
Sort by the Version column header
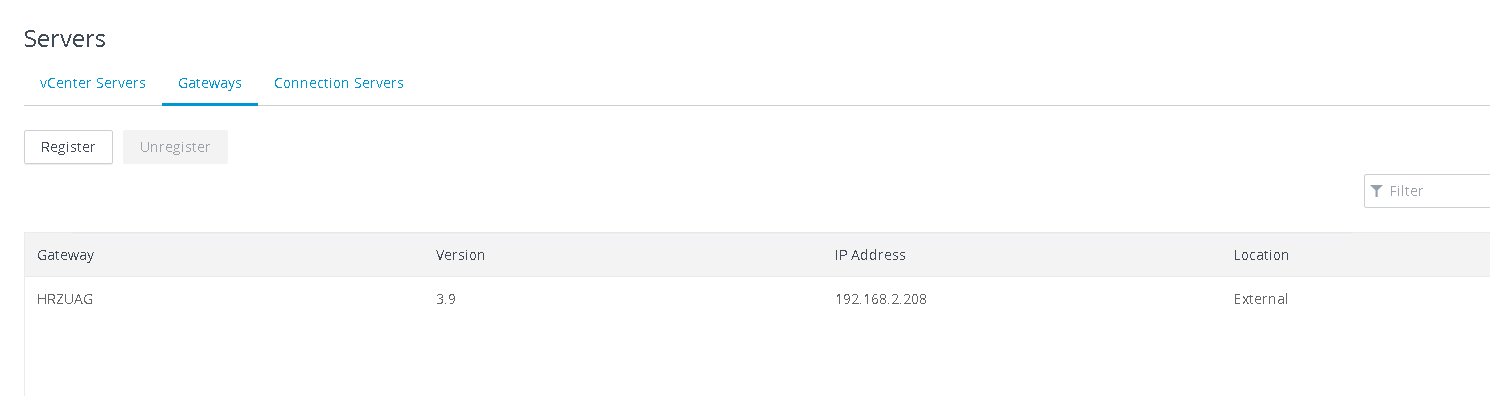(x=460, y=255)
